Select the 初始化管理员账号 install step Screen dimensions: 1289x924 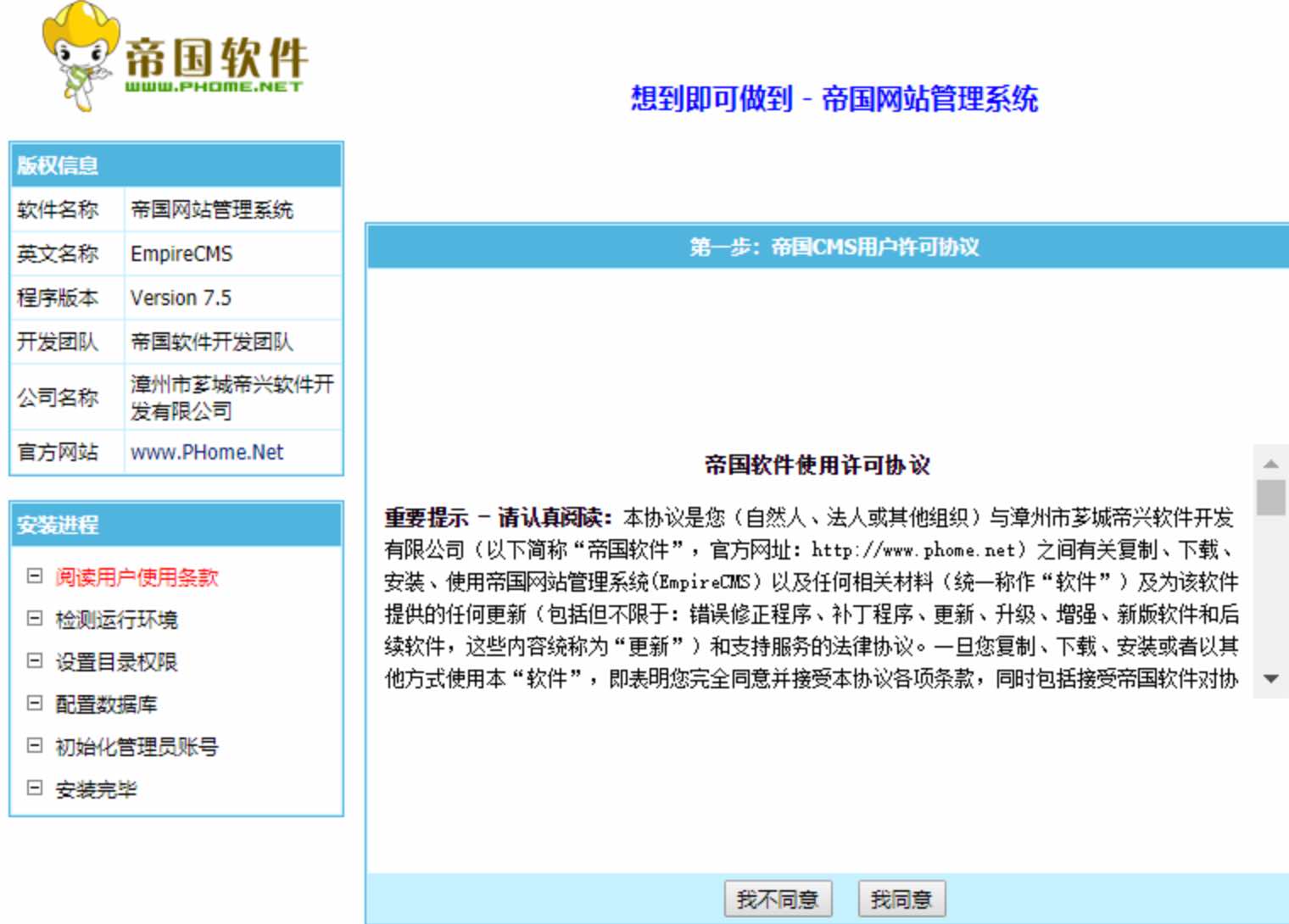(137, 747)
